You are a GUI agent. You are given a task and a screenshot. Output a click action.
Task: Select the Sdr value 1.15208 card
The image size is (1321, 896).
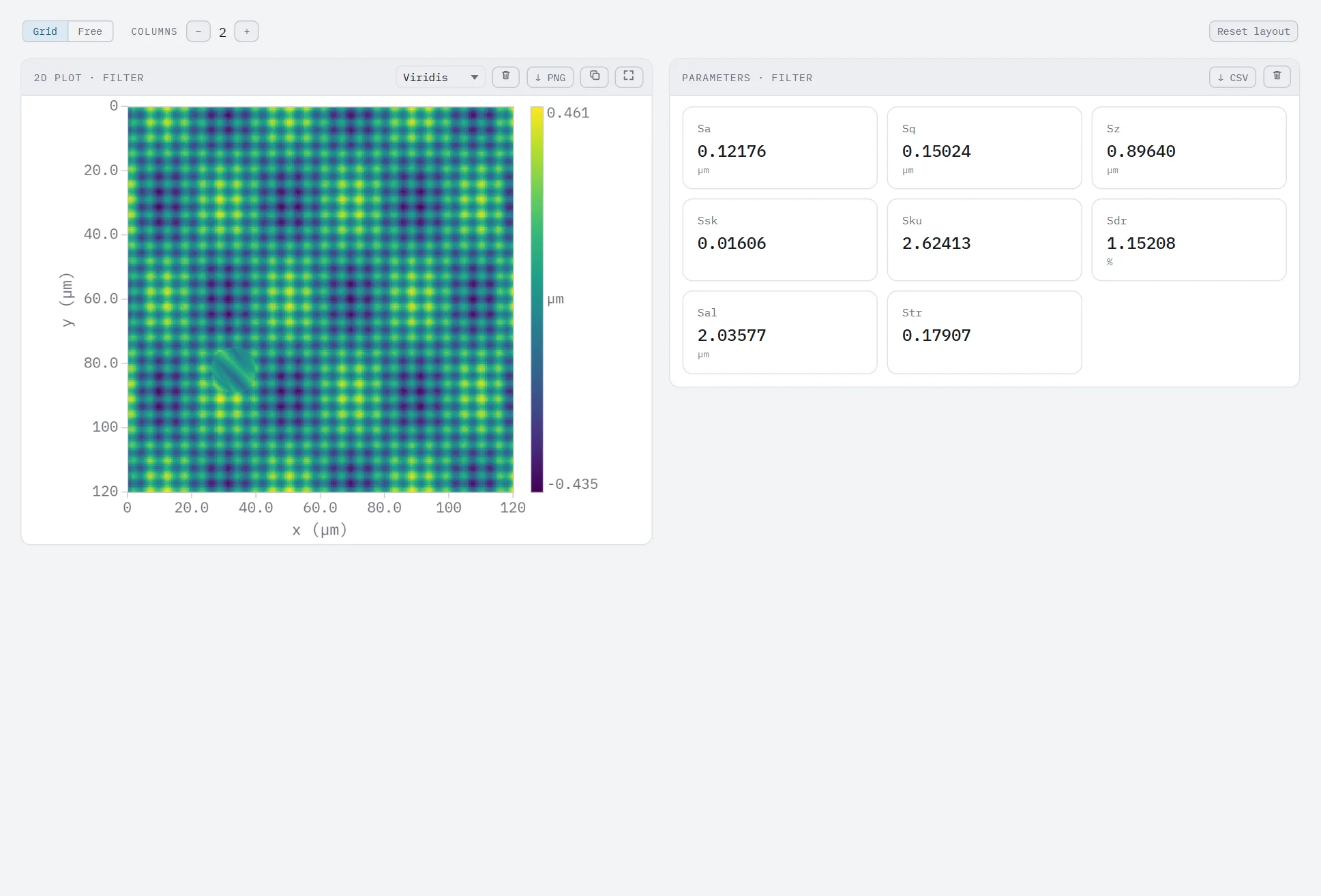[1189, 239]
